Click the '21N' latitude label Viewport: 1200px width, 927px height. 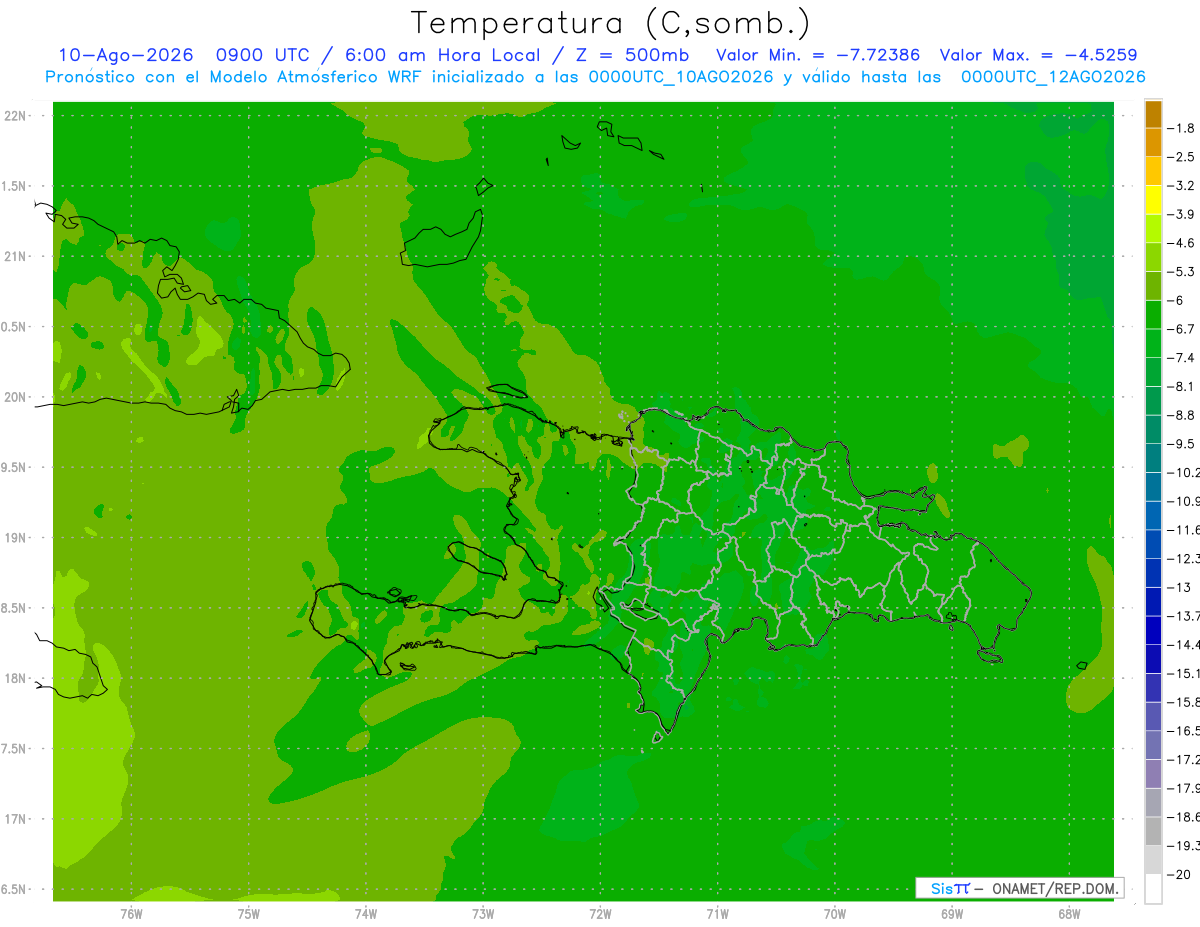(15, 257)
